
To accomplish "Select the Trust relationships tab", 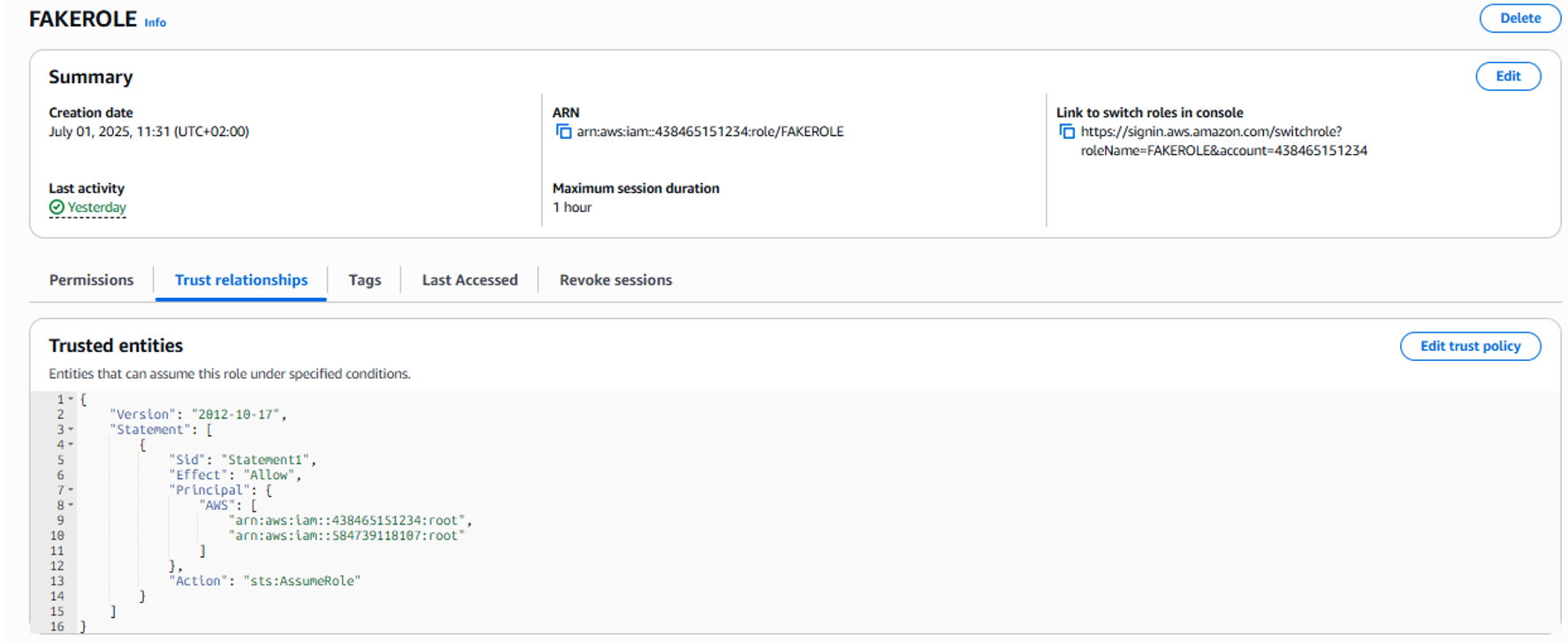I will pyautogui.click(x=241, y=279).
